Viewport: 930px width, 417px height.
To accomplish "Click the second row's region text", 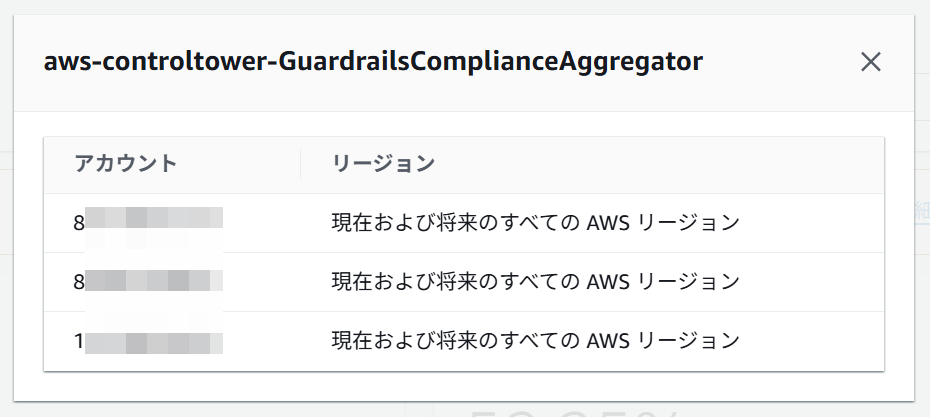I will 535,281.
